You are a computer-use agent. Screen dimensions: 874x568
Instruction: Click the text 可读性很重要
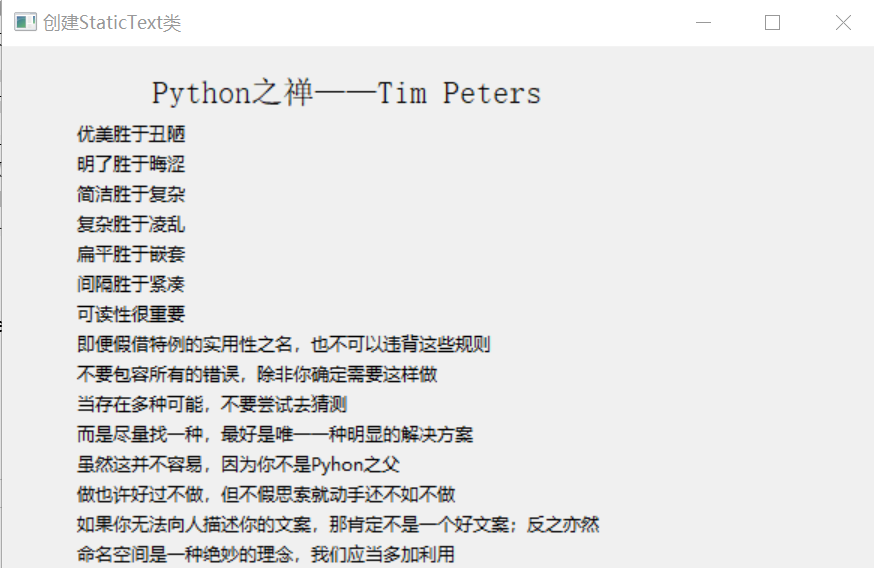(x=131, y=314)
